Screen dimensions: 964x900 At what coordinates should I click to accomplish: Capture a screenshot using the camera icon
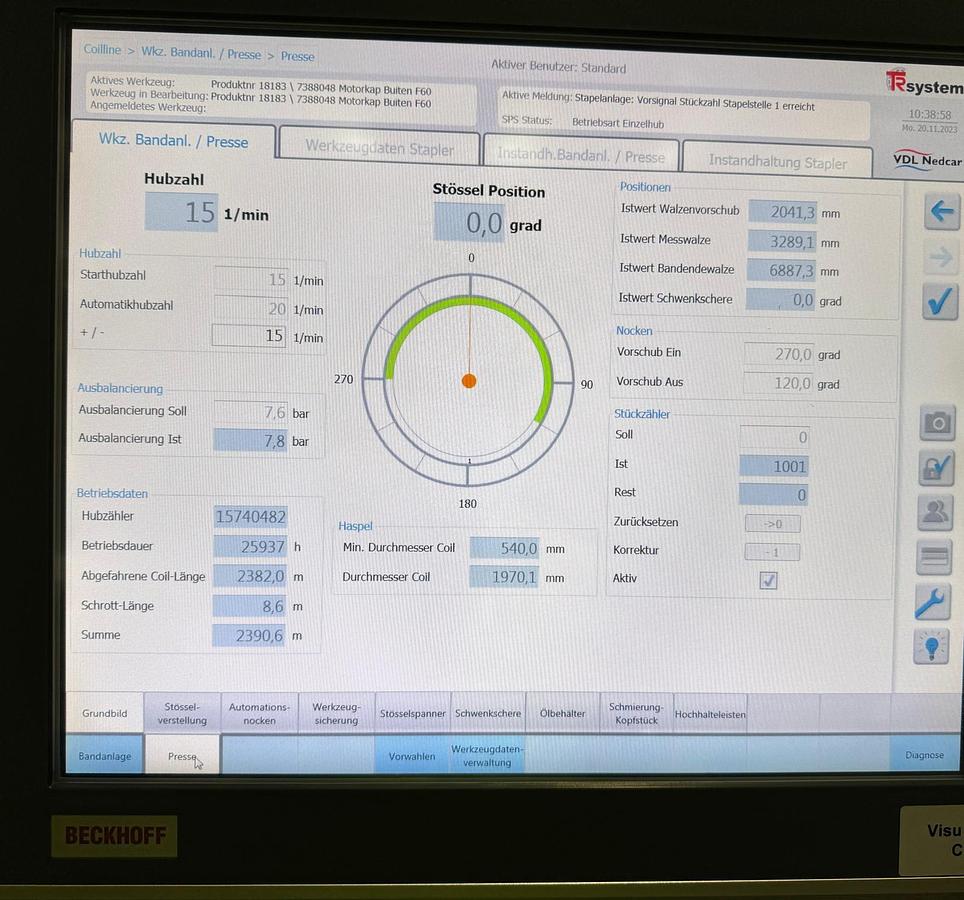(x=934, y=423)
